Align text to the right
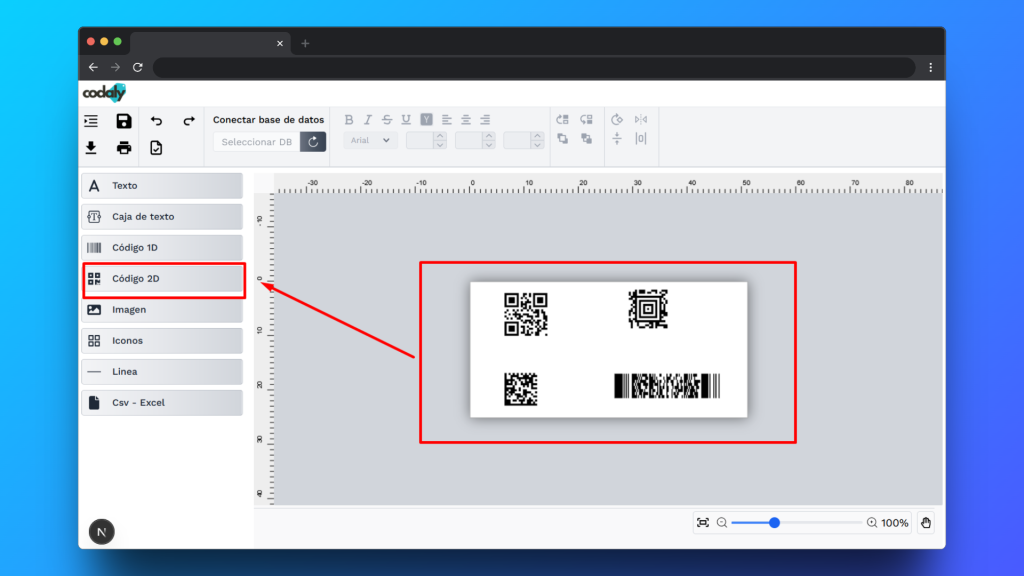 (485, 120)
